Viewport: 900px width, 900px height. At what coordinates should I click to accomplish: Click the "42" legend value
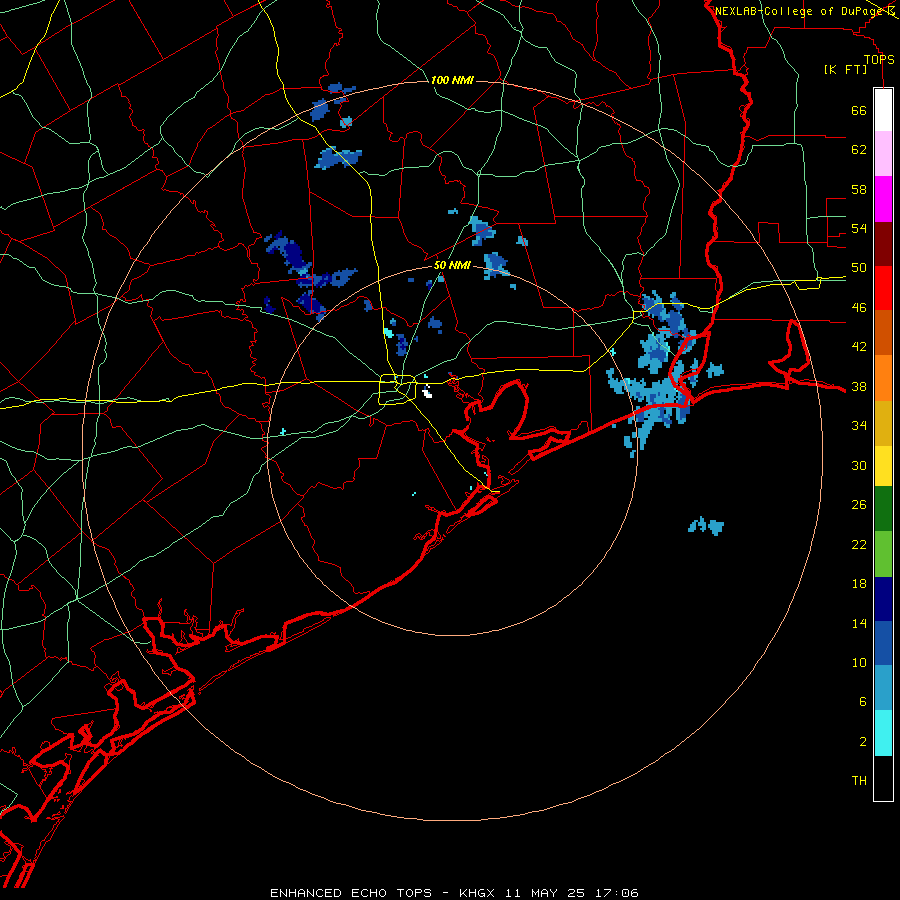[859, 347]
